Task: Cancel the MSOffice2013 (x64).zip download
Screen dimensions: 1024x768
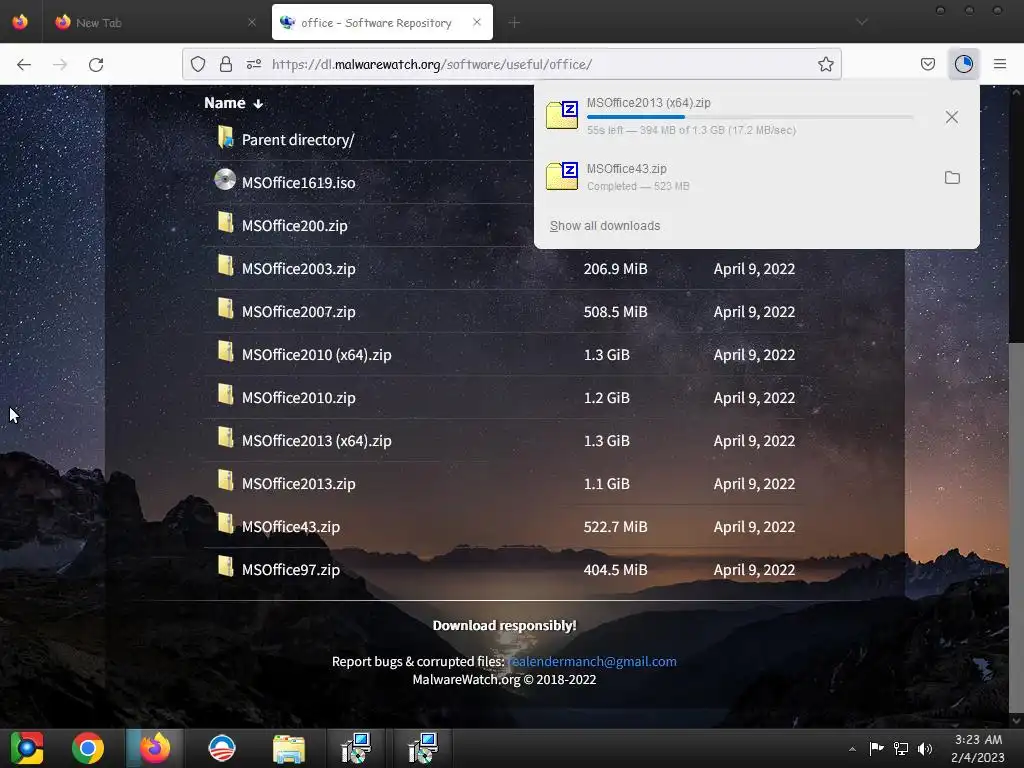Action: click(952, 117)
